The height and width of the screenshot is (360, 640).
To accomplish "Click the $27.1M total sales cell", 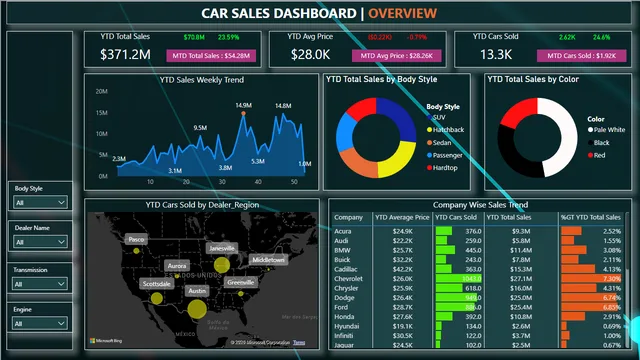I will (x=521, y=279).
